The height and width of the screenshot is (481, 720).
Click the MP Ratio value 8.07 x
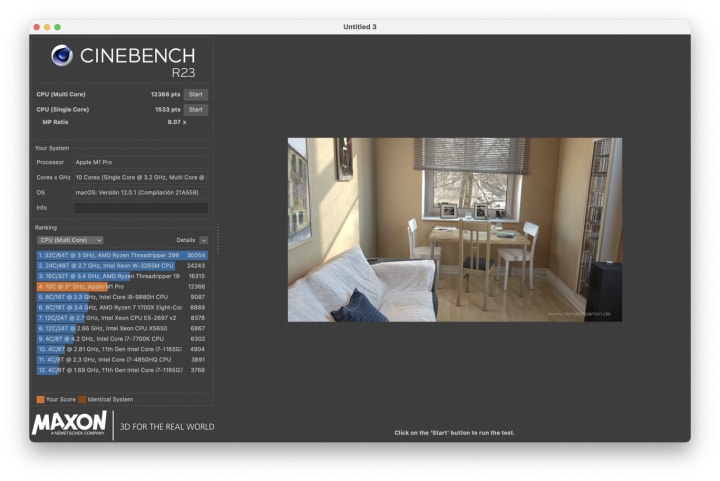point(177,123)
